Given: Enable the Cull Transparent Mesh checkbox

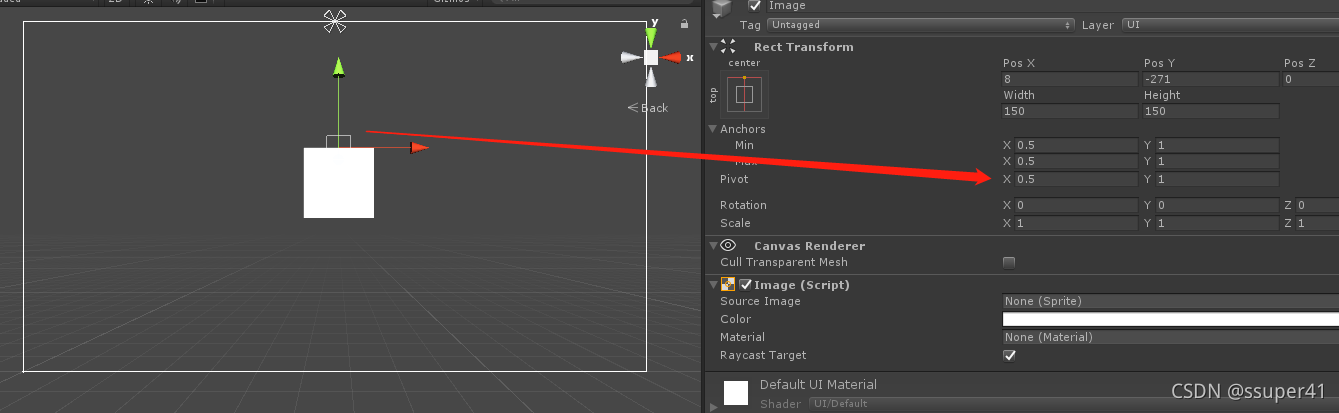Looking at the screenshot, I should pyautogui.click(x=1009, y=262).
